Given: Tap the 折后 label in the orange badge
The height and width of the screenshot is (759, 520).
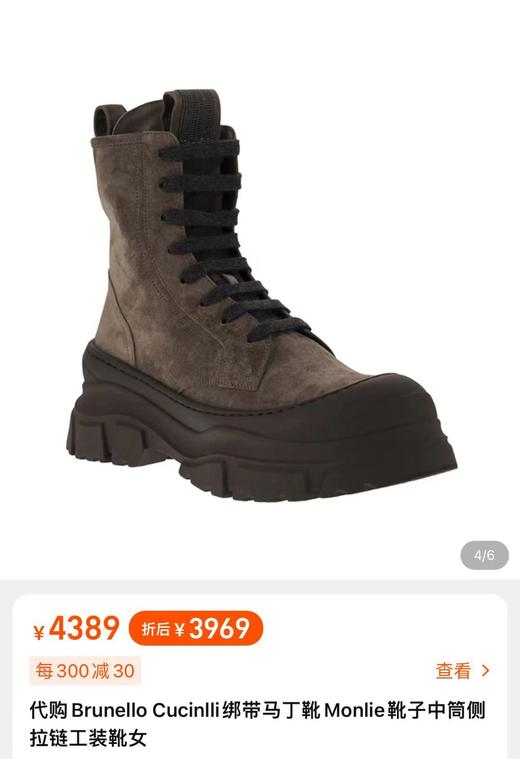Looking at the screenshot, I should [156, 629].
